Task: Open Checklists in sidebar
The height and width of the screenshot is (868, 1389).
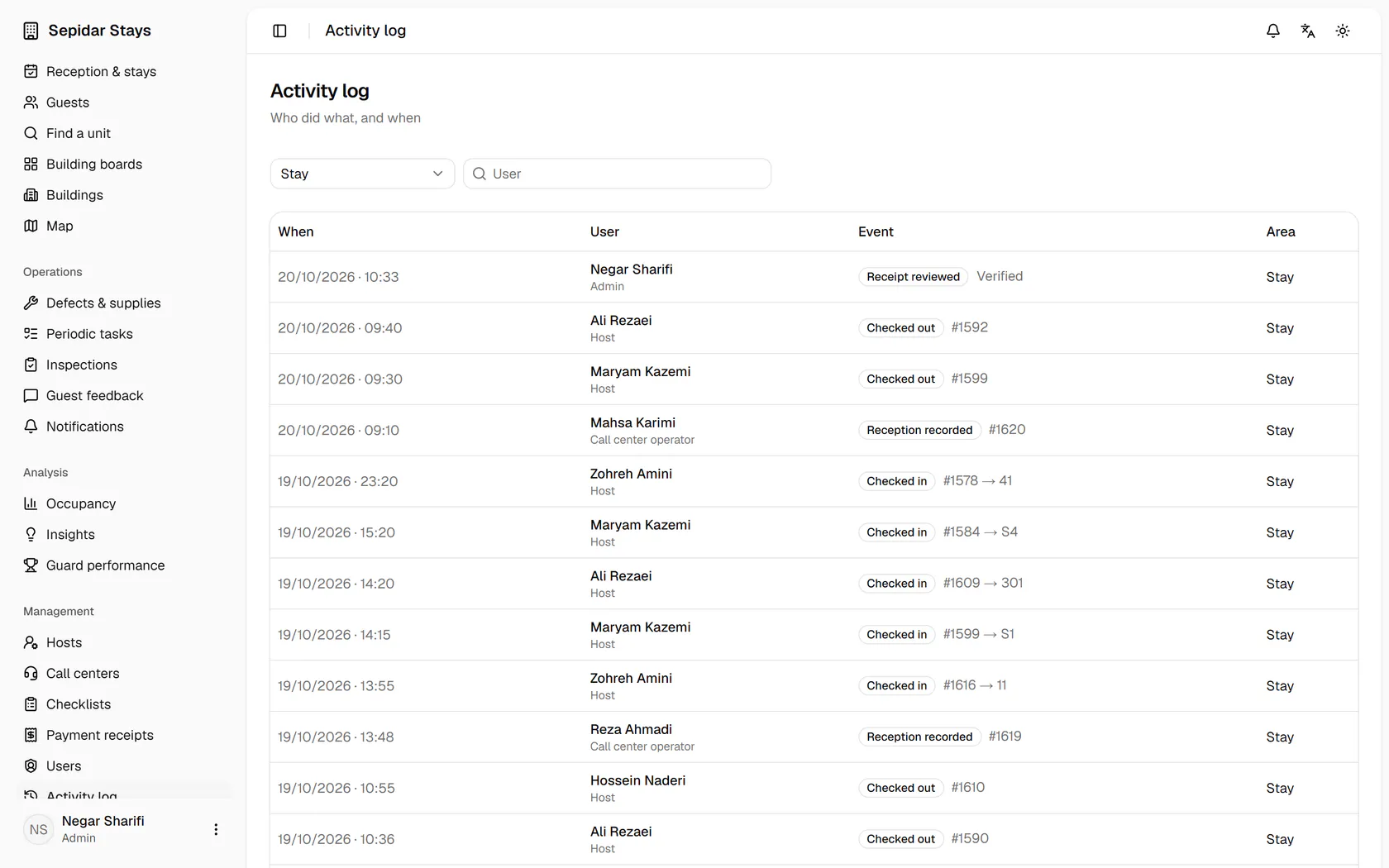Action: [x=123, y=704]
